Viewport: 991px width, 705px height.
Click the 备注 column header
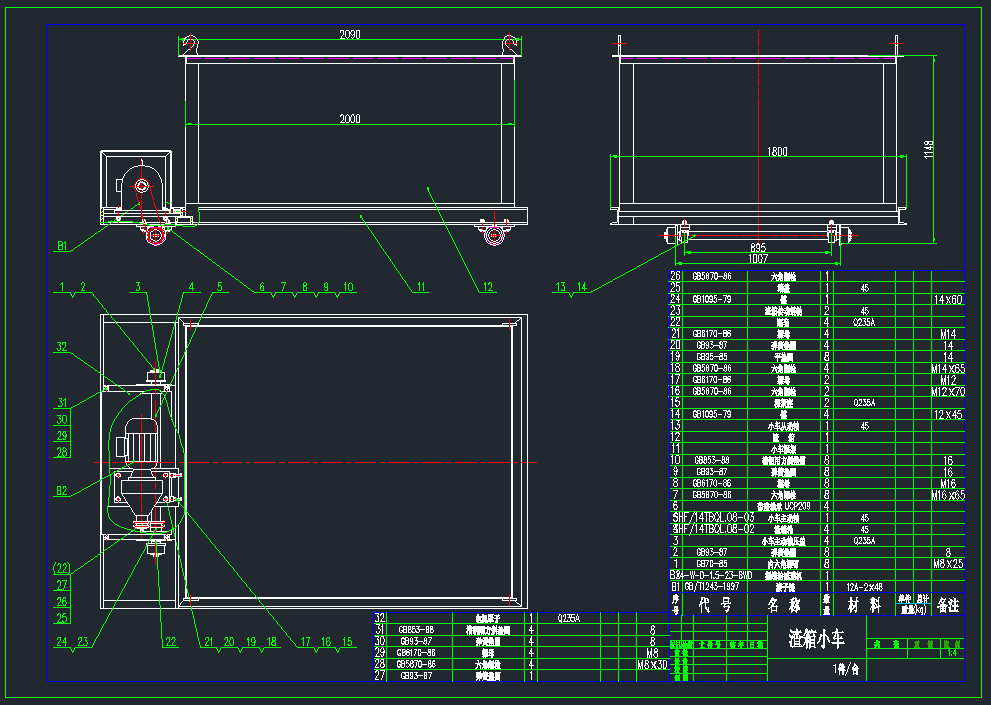point(948,605)
